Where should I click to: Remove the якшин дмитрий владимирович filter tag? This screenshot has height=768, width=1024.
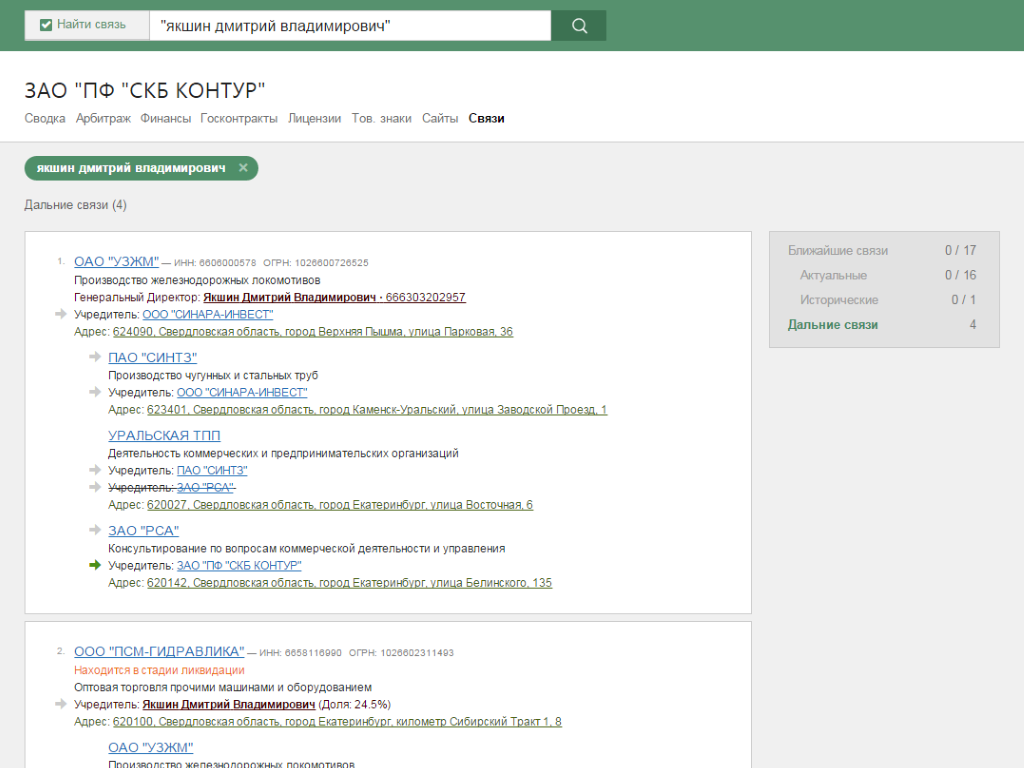pos(243,168)
